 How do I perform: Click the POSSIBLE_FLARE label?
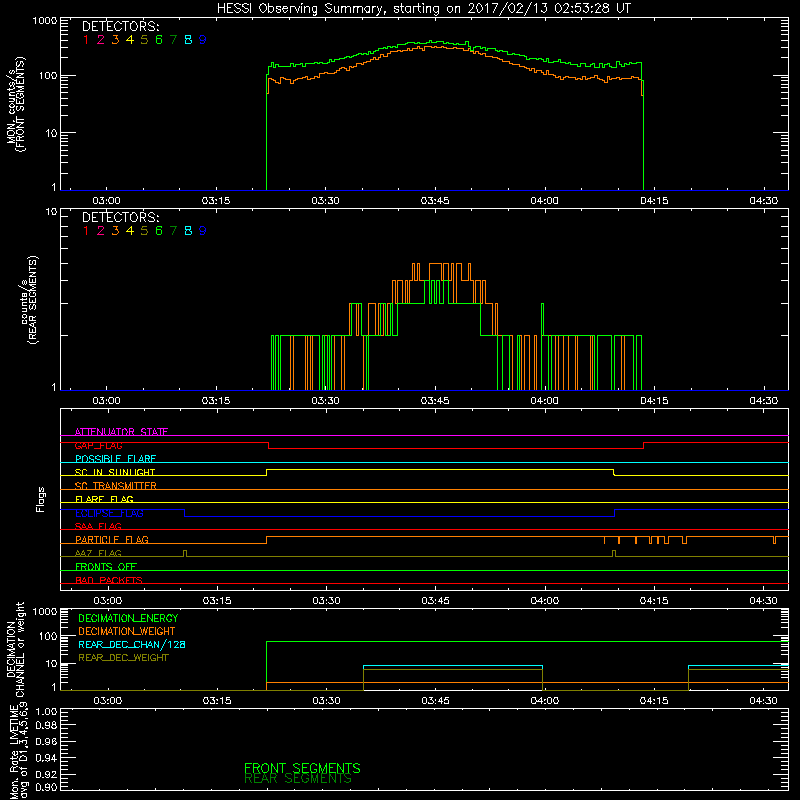click(115, 459)
